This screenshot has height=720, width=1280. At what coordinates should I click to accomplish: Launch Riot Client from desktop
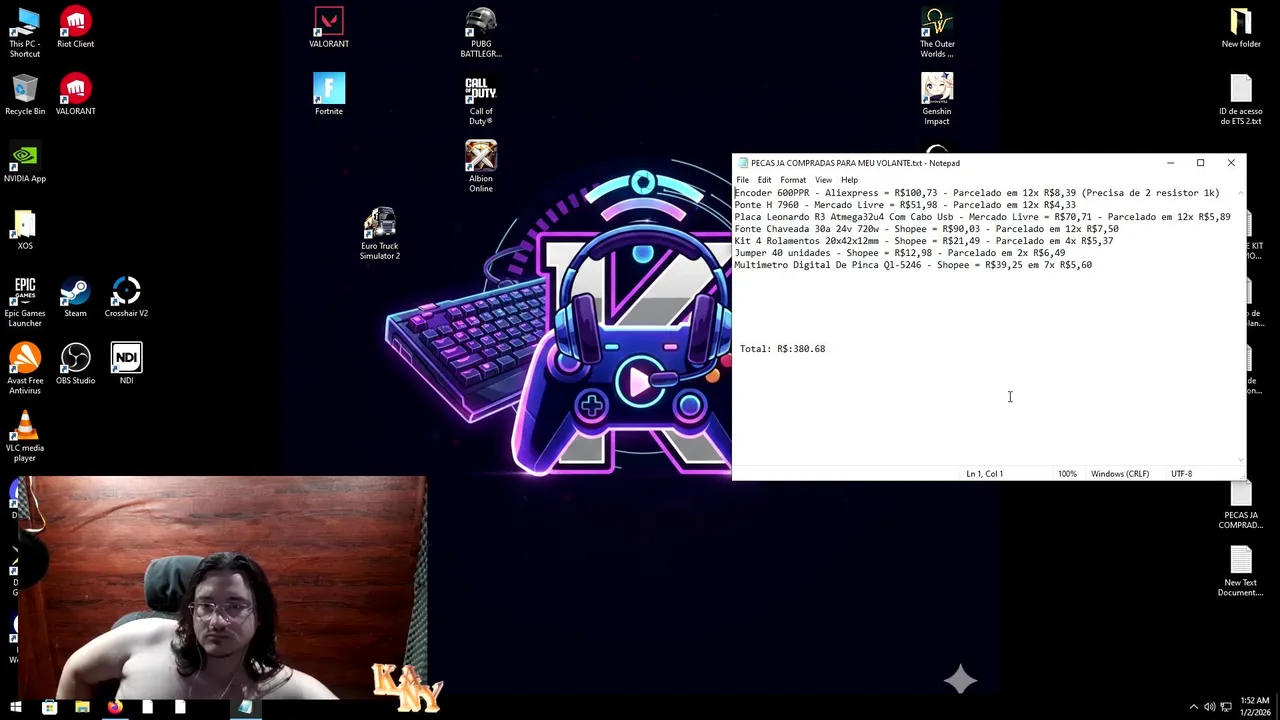click(75, 27)
